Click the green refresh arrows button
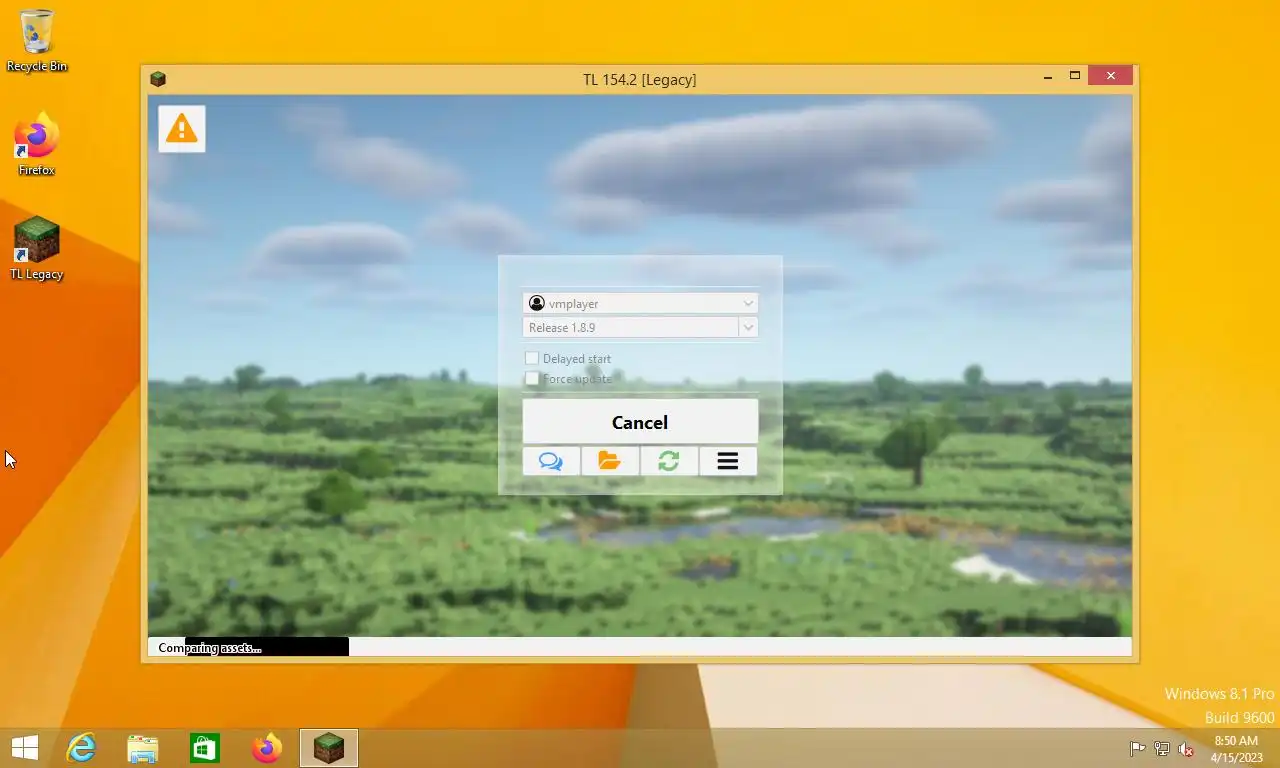Image resolution: width=1280 pixels, height=768 pixels. tap(669, 461)
